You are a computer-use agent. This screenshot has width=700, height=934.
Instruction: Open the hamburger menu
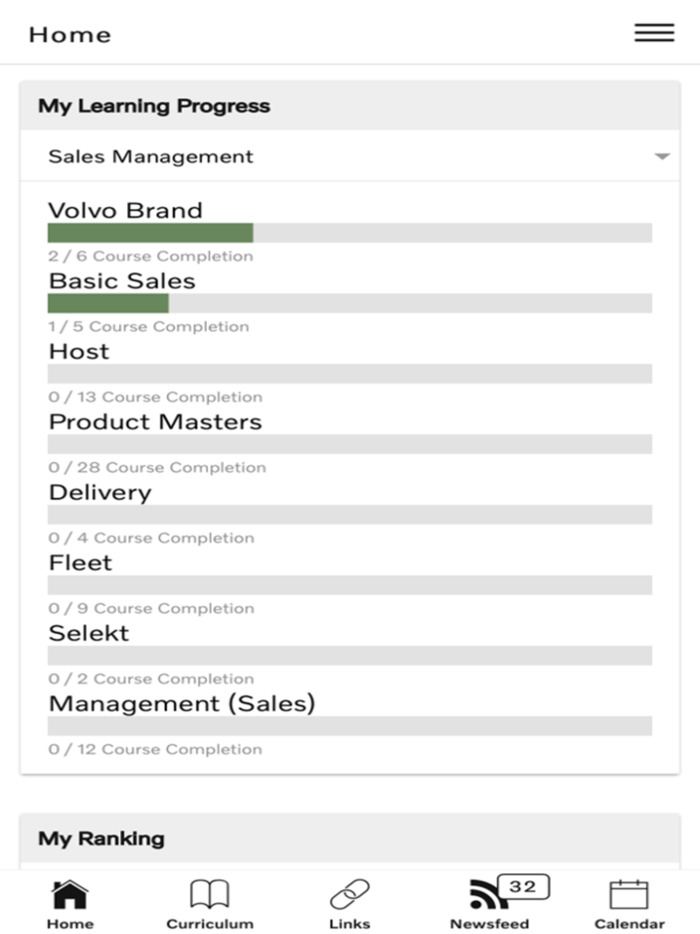654,33
